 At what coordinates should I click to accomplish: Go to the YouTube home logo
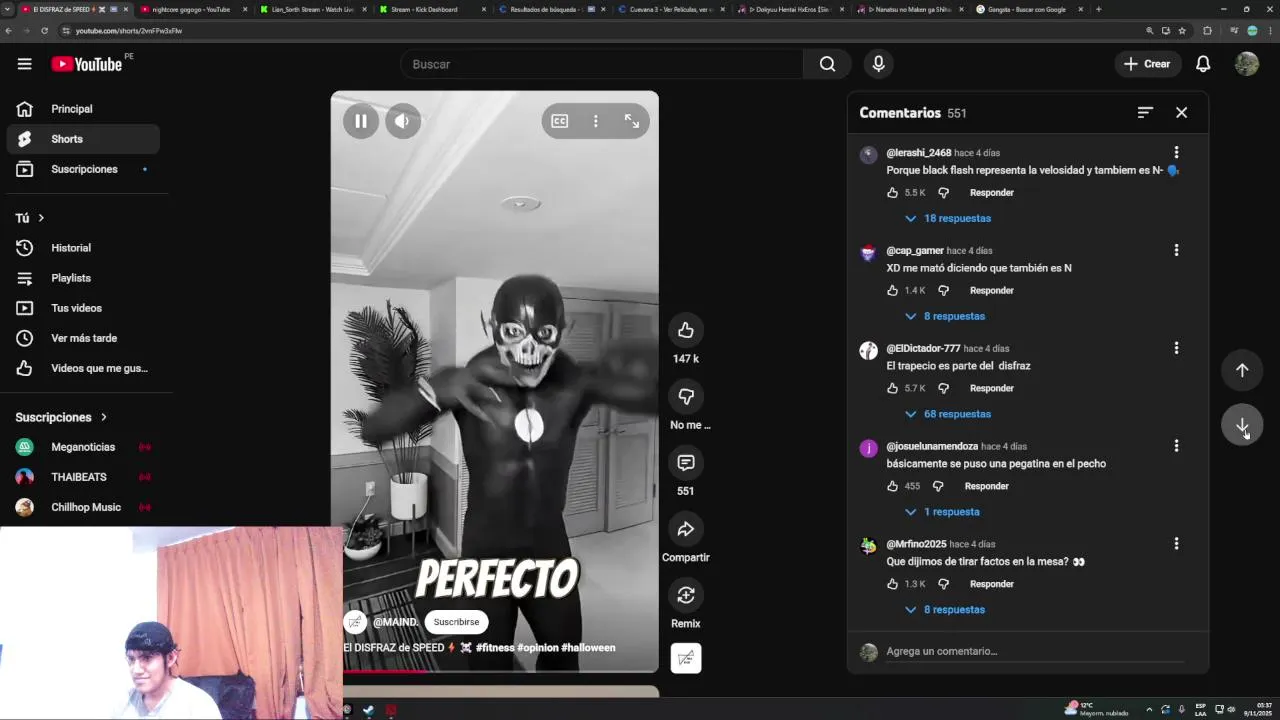point(87,64)
